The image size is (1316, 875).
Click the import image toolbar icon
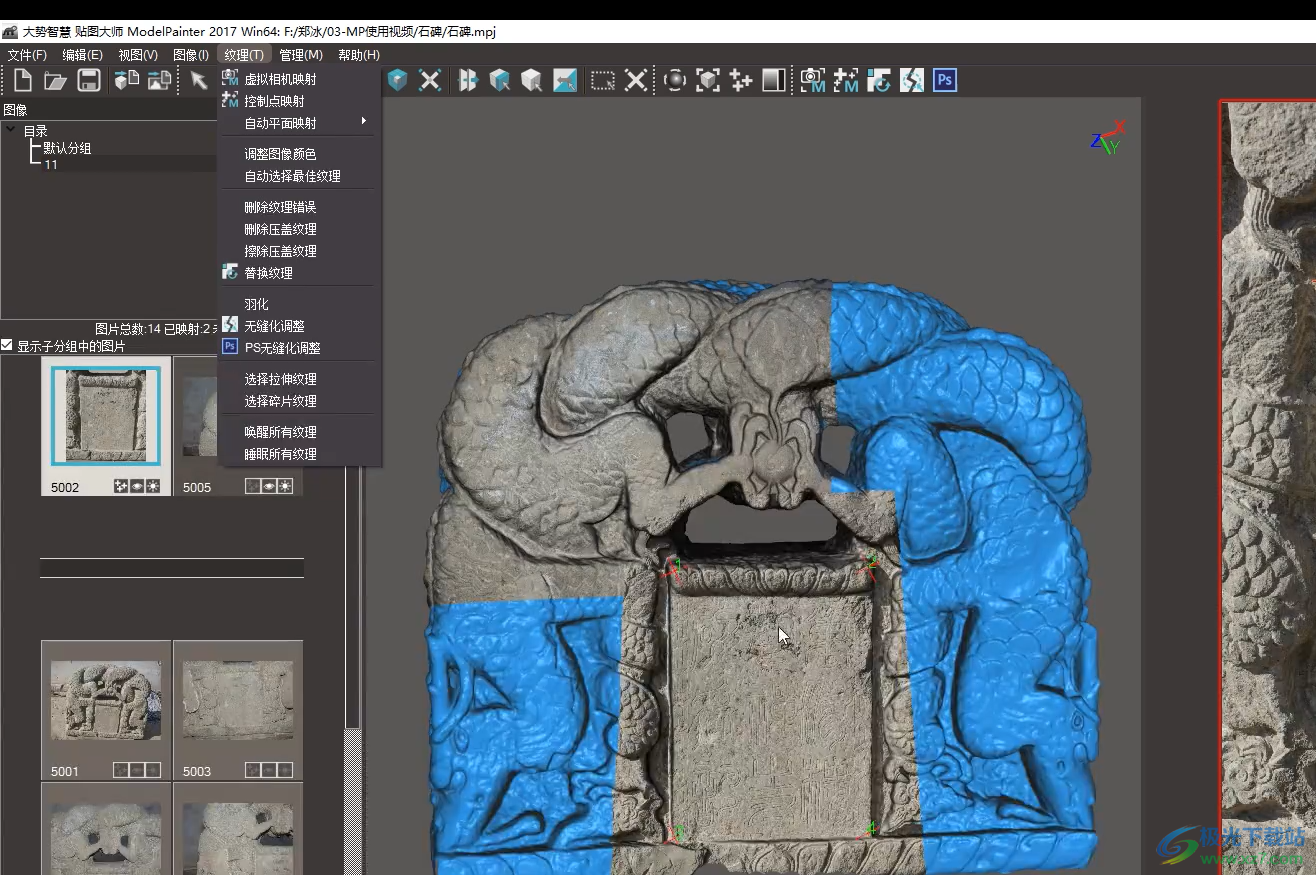(x=160, y=81)
